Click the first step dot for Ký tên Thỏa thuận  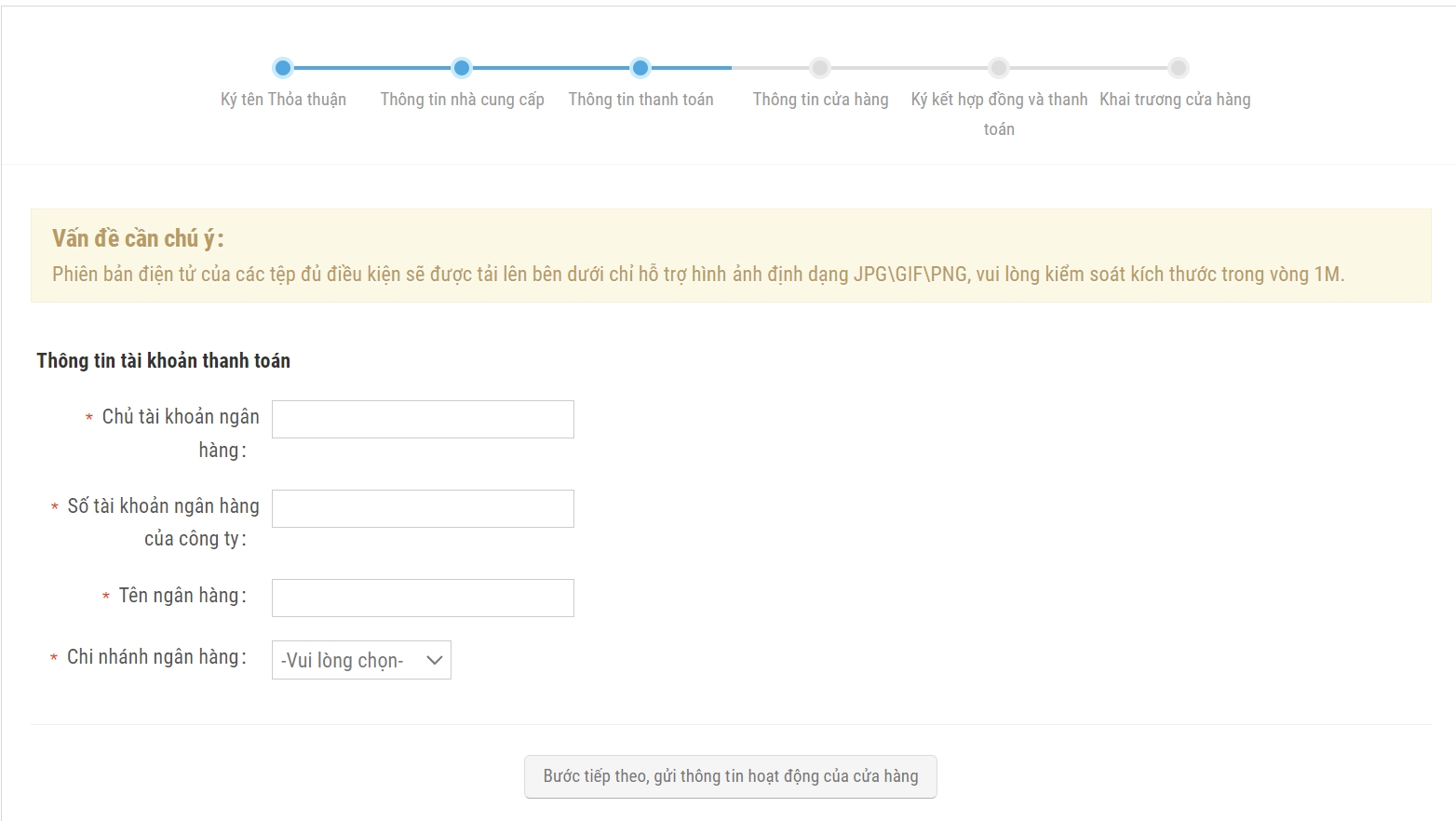[283, 68]
